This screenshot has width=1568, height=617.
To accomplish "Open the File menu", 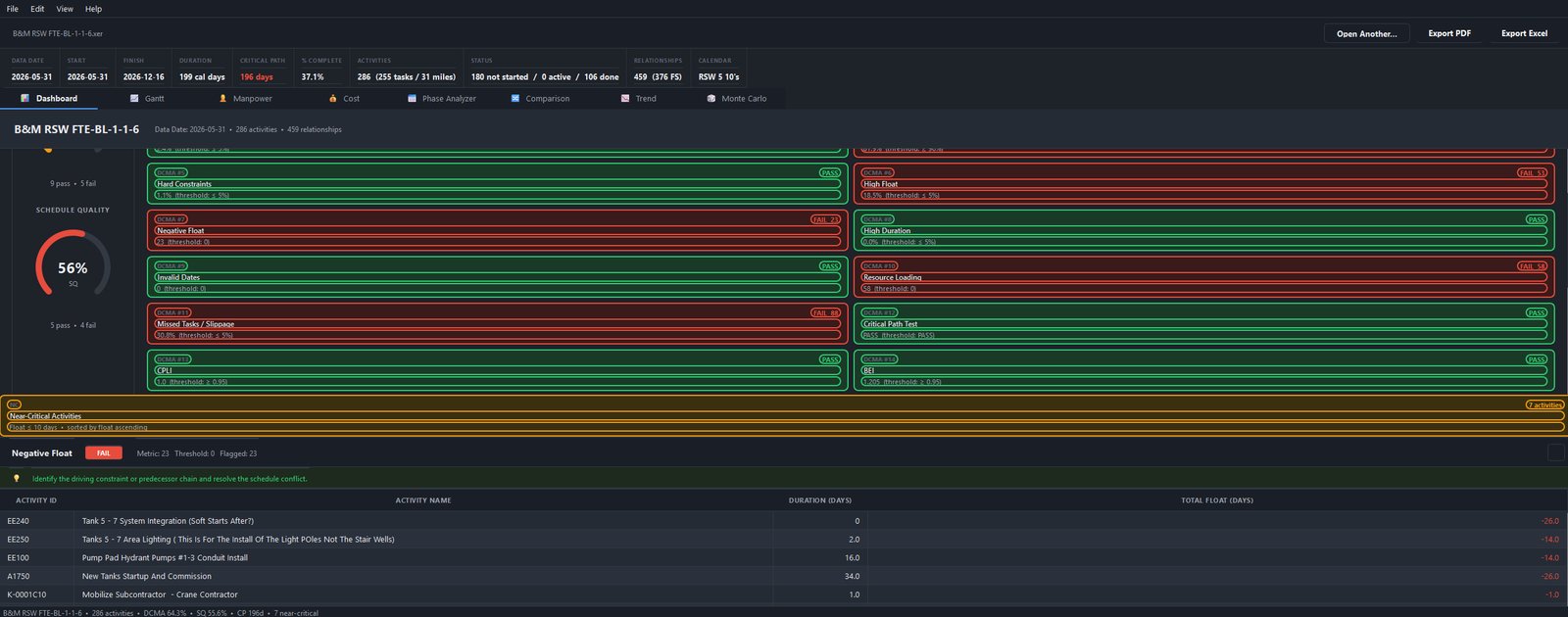I will coord(13,9).
